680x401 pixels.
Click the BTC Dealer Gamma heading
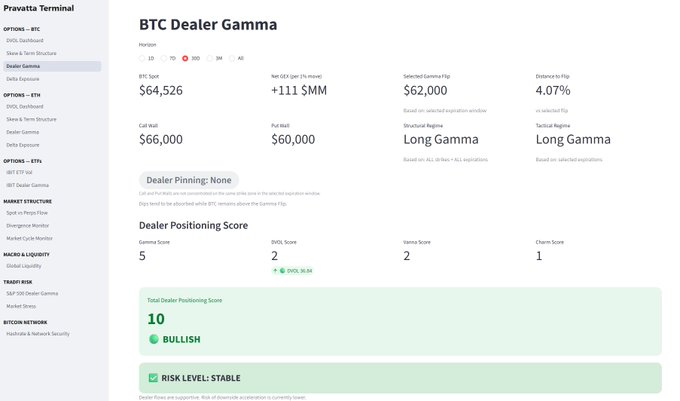pos(208,24)
